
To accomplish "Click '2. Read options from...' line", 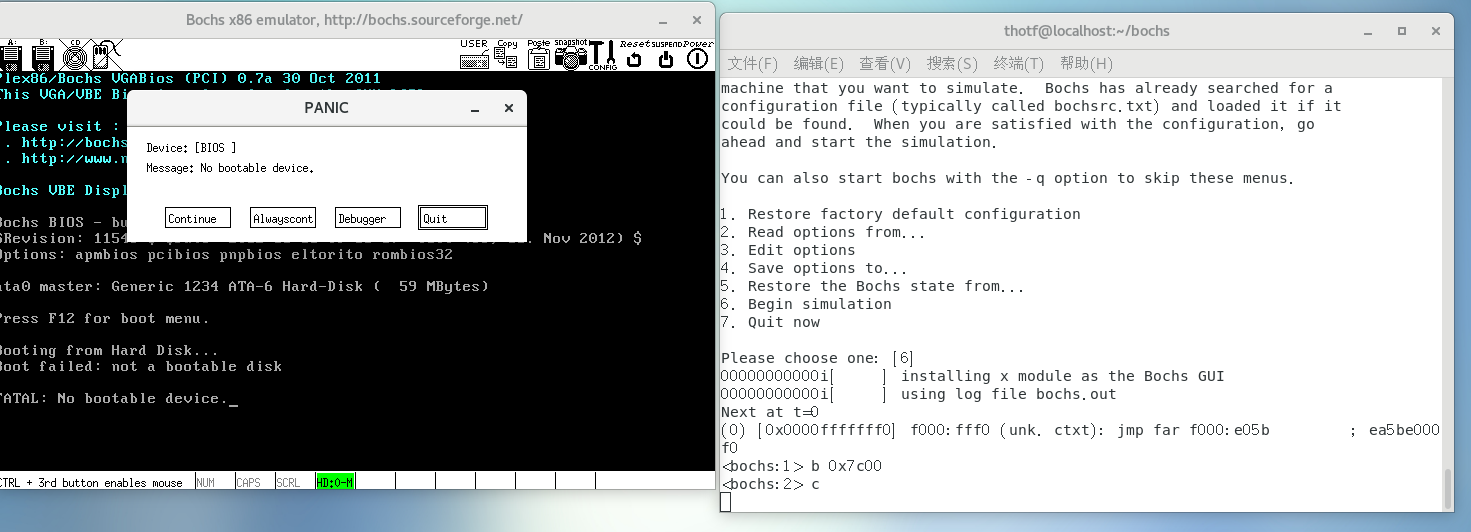I will (824, 232).
